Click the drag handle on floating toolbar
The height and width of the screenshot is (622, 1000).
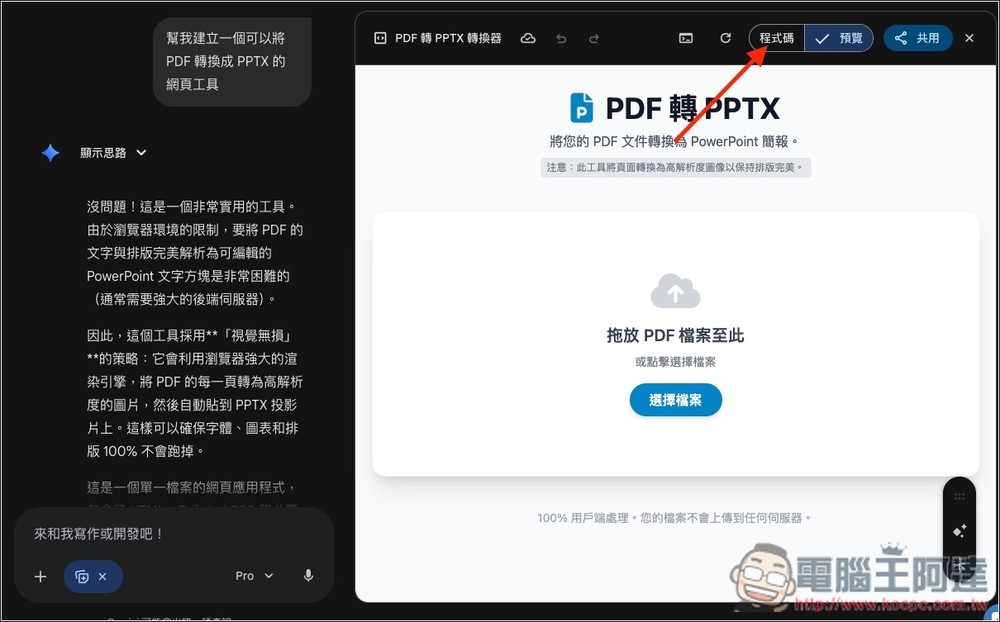pyautogui.click(x=960, y=496)
